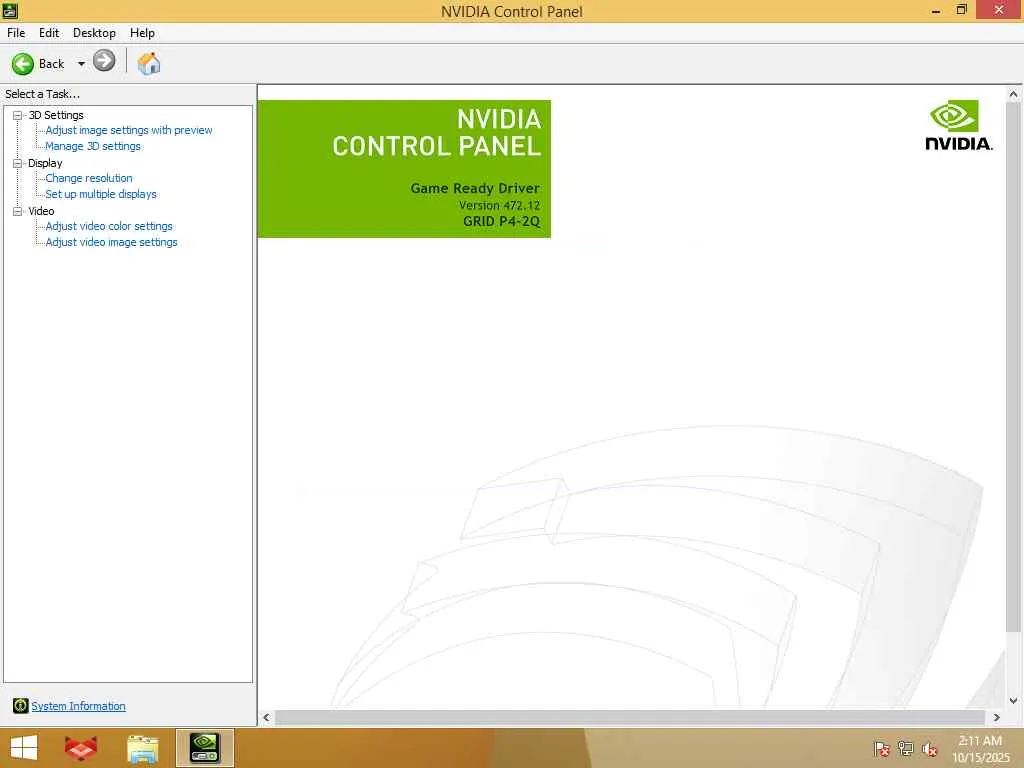Click the NVIDIA Control Panel taskbar button
The width and height of the screenshot is (1024, 768).
click(x=204, y=748)
